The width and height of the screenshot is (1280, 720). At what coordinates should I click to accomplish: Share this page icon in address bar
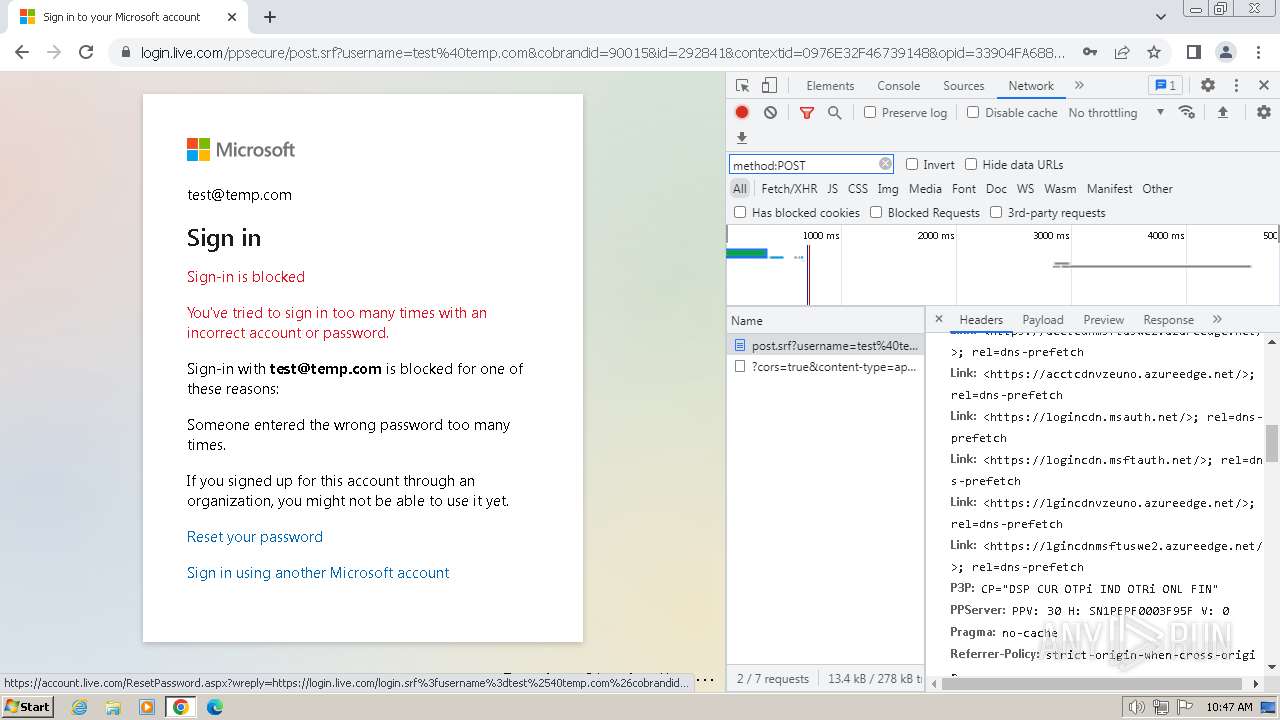1122,52
